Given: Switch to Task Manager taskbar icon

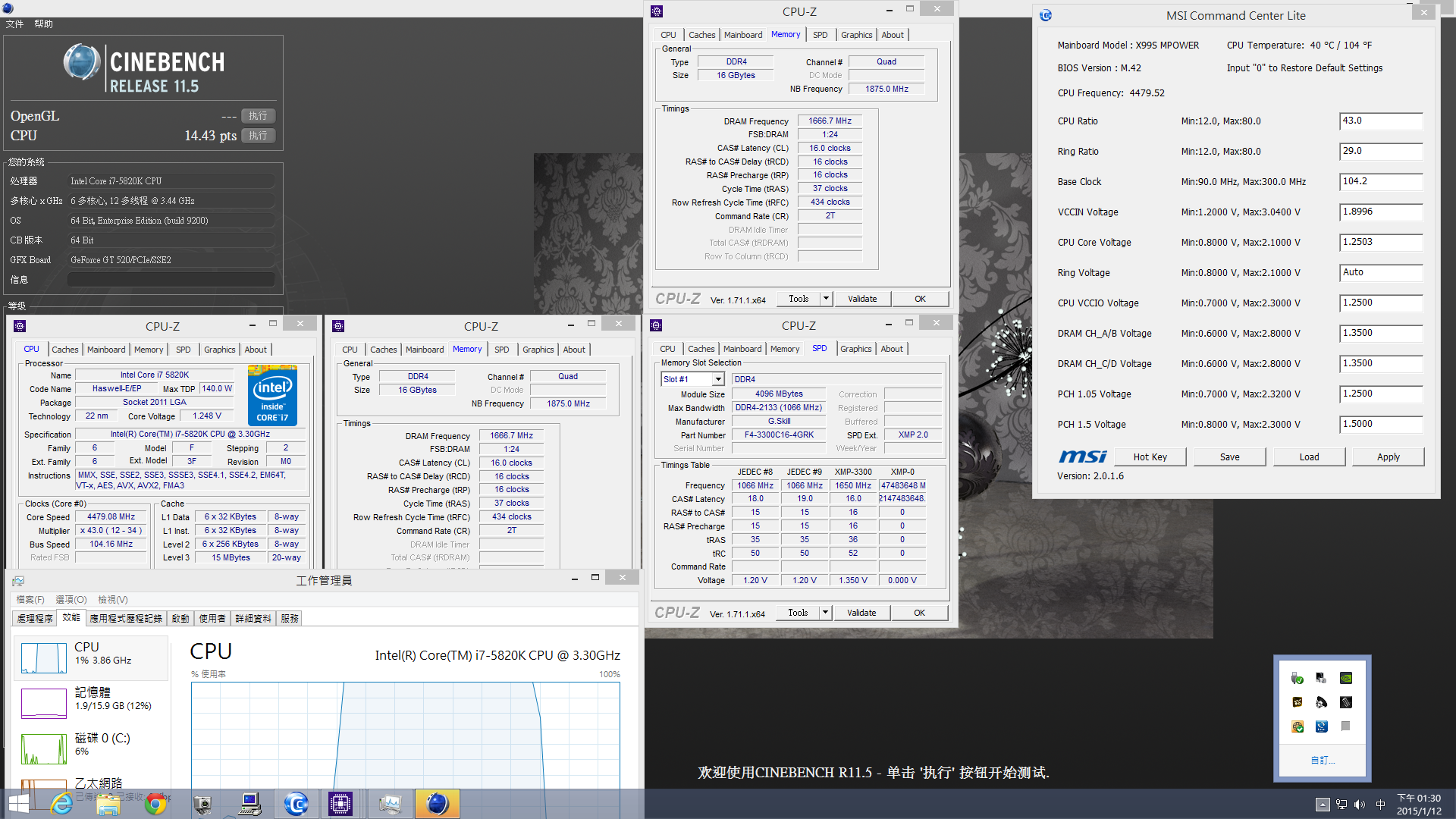Looking at the screenshot, I should click(390, 804).
